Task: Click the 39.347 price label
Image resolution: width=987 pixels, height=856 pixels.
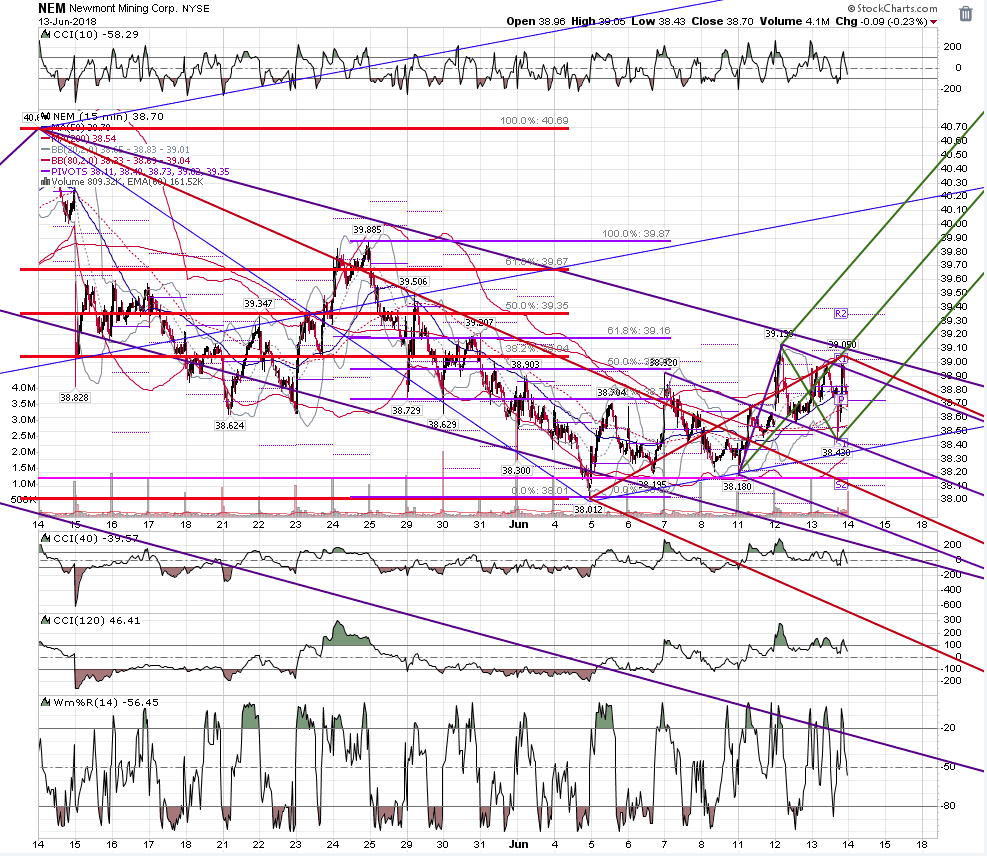Action: tap(258, 303)
